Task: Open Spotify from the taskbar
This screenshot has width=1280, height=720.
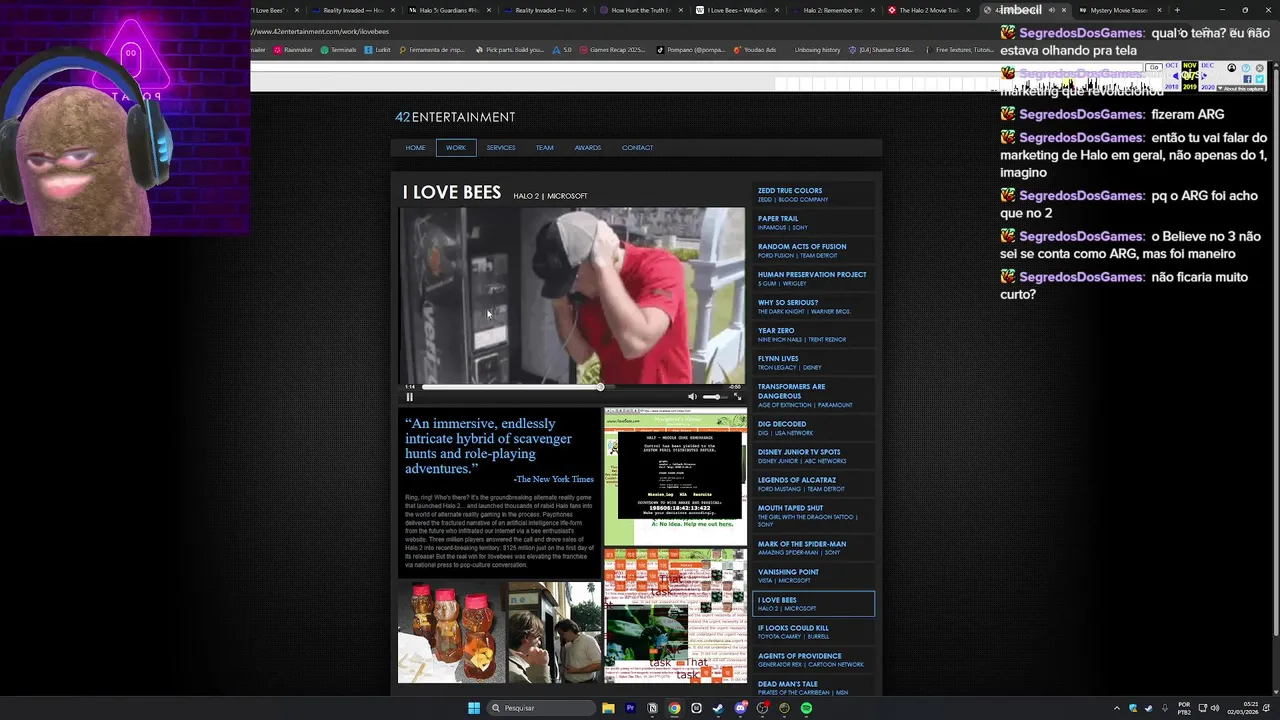Action: click(x=806, y=708)
